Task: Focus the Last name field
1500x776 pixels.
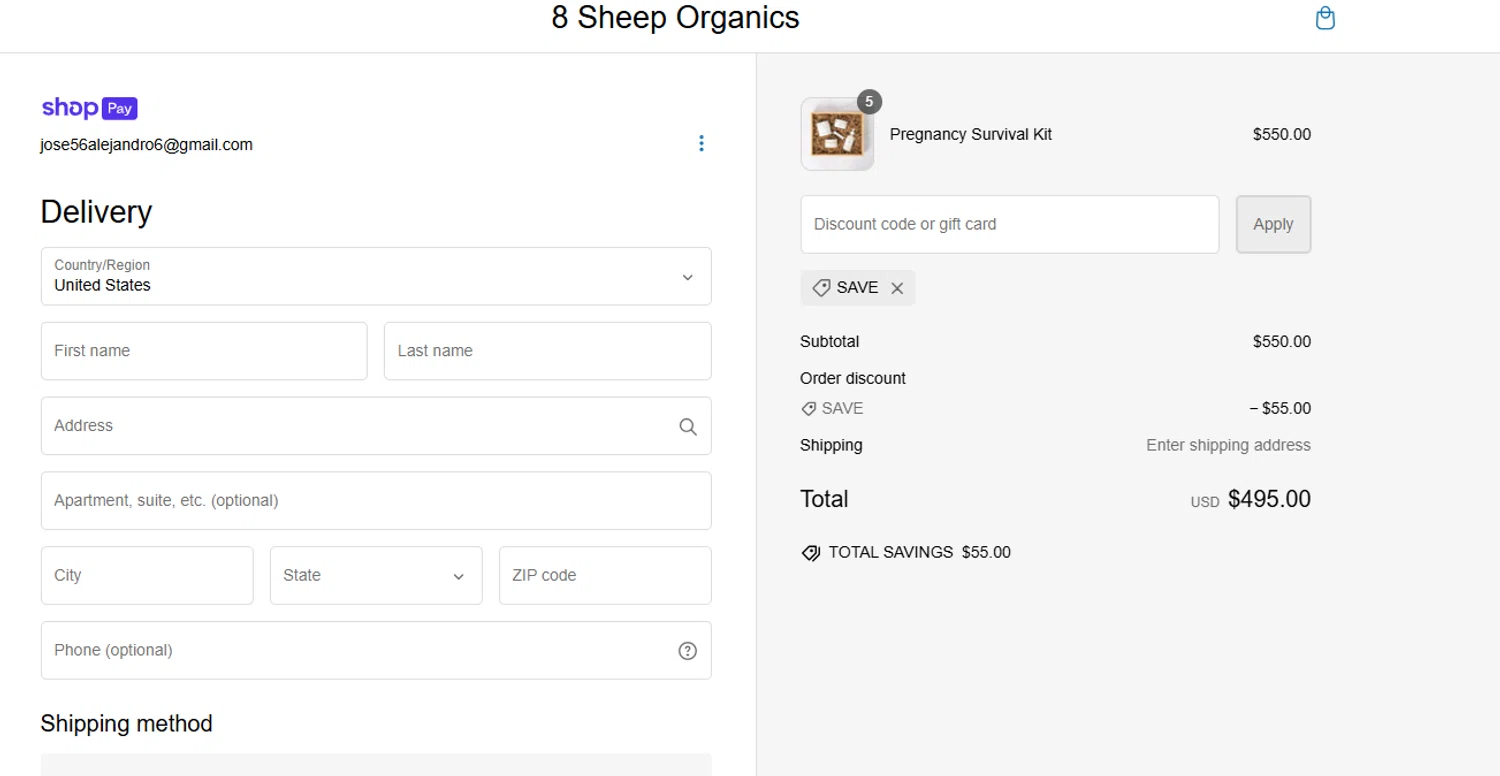Action: pyautogui.click(x=548, y=351)
